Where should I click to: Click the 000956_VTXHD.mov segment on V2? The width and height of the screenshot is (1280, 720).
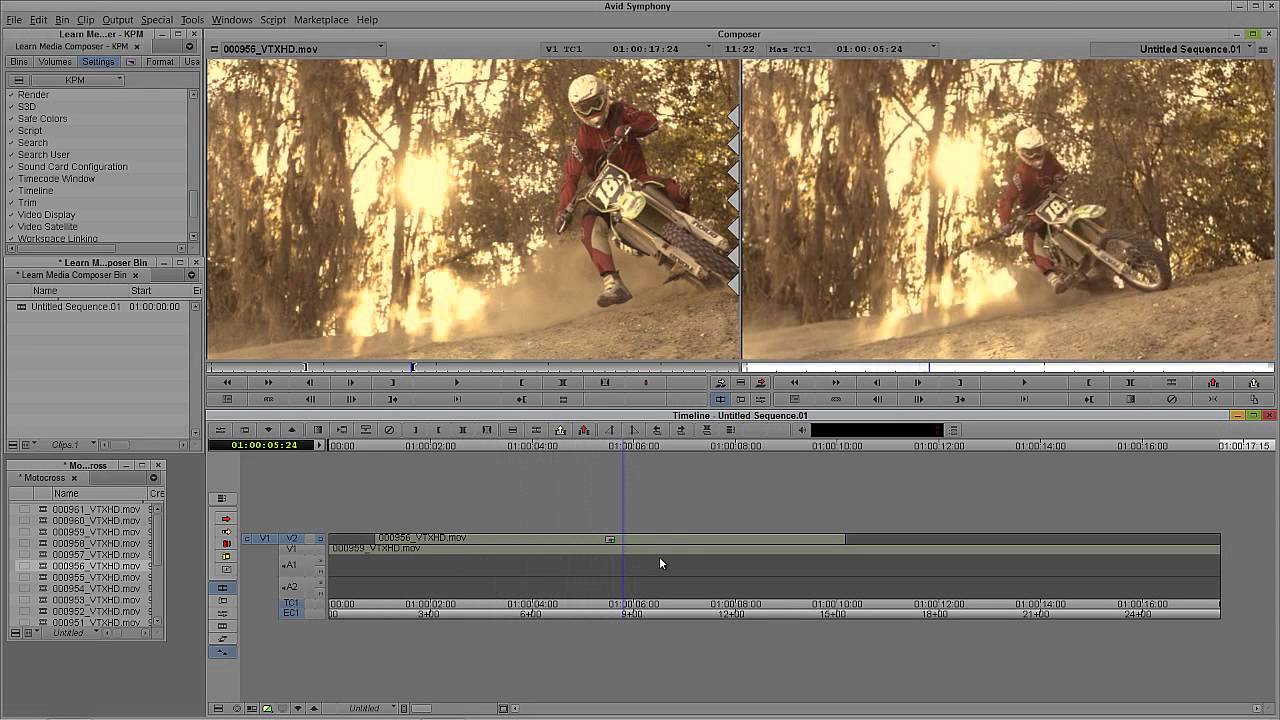(610, 538)
